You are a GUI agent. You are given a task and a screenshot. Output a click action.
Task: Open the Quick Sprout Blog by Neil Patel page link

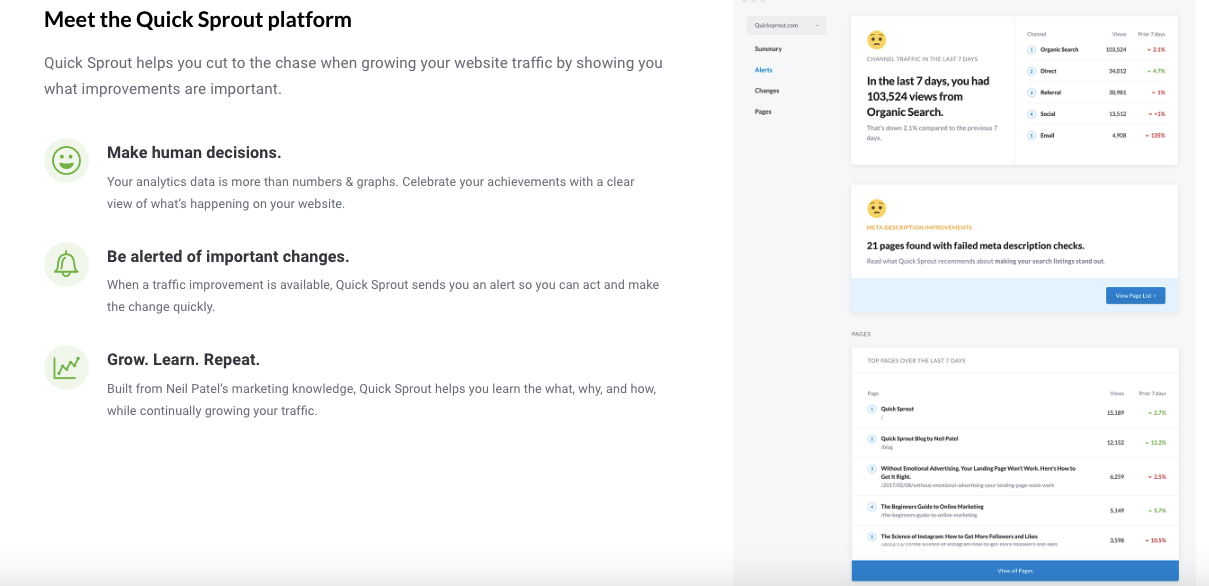pyautogui.click(x=920, y=438)
